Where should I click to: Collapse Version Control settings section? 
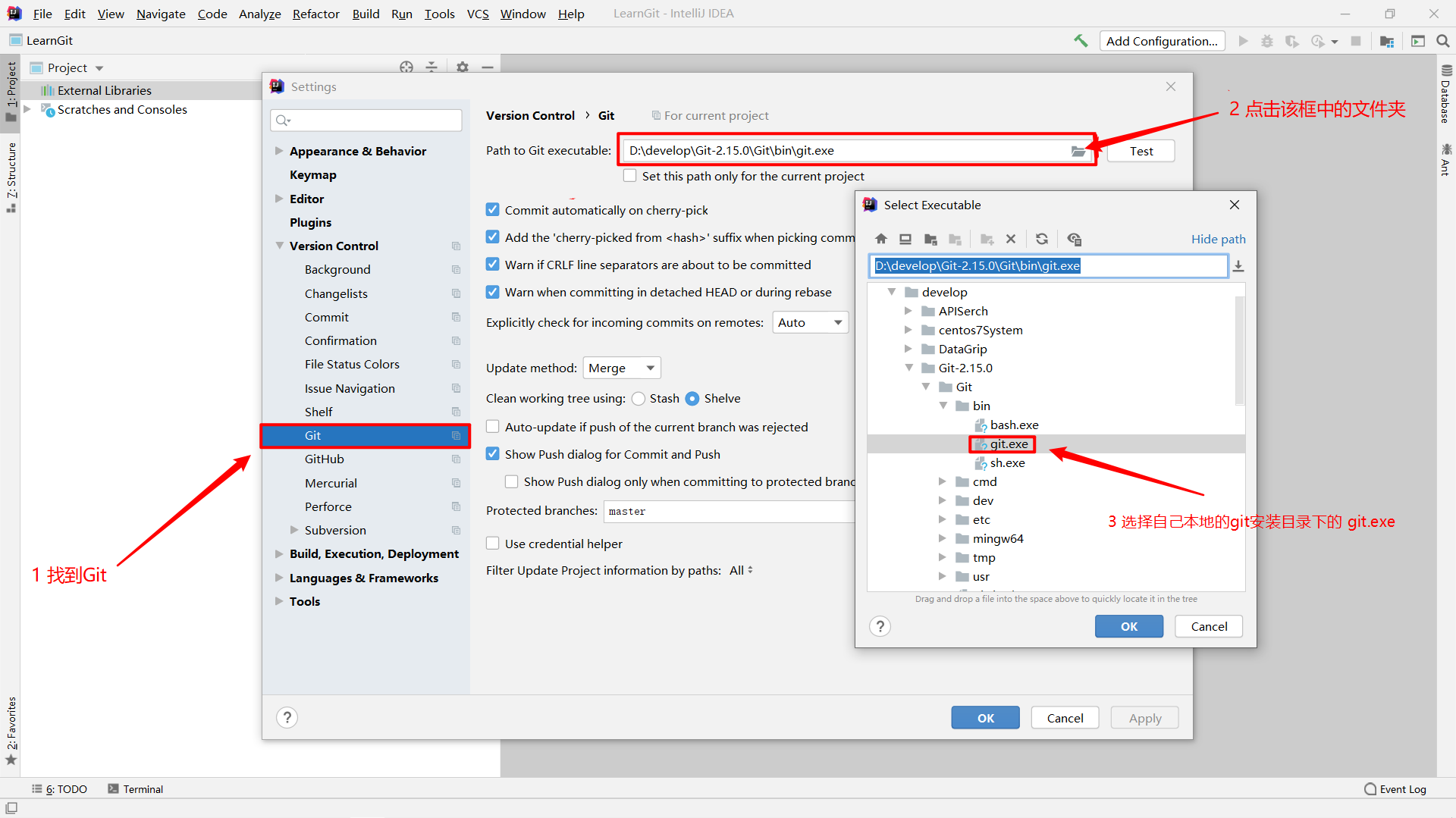click(x=279, y=246)
